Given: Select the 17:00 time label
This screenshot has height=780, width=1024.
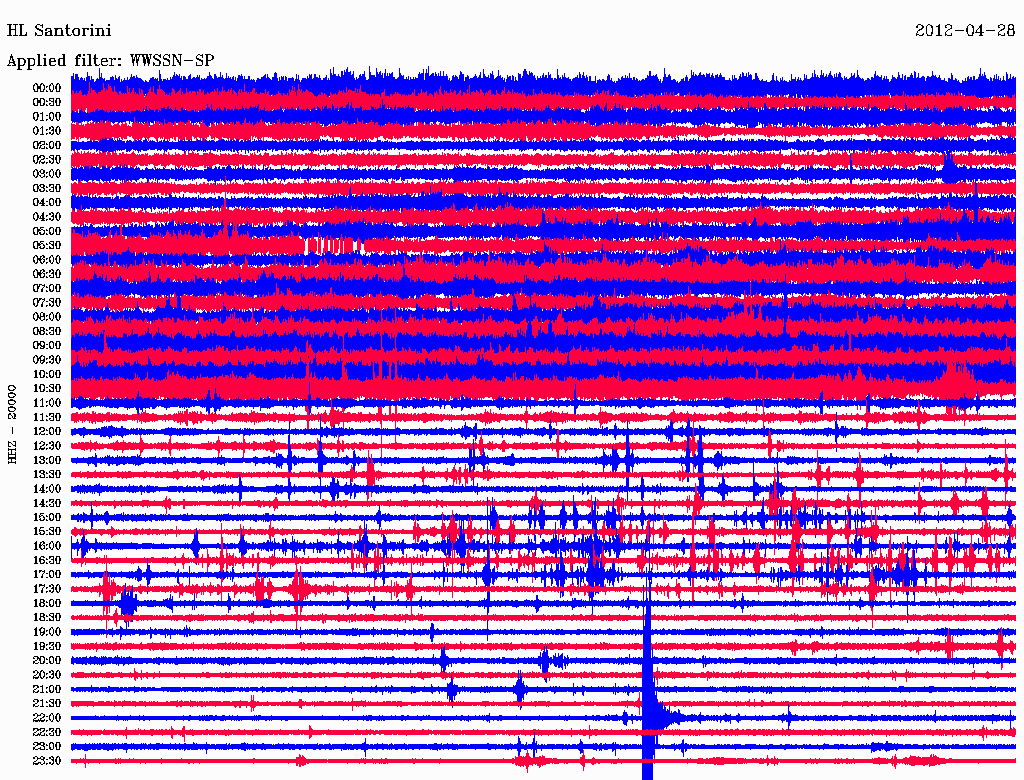Looking at the screenshot, I should point(47,575).
